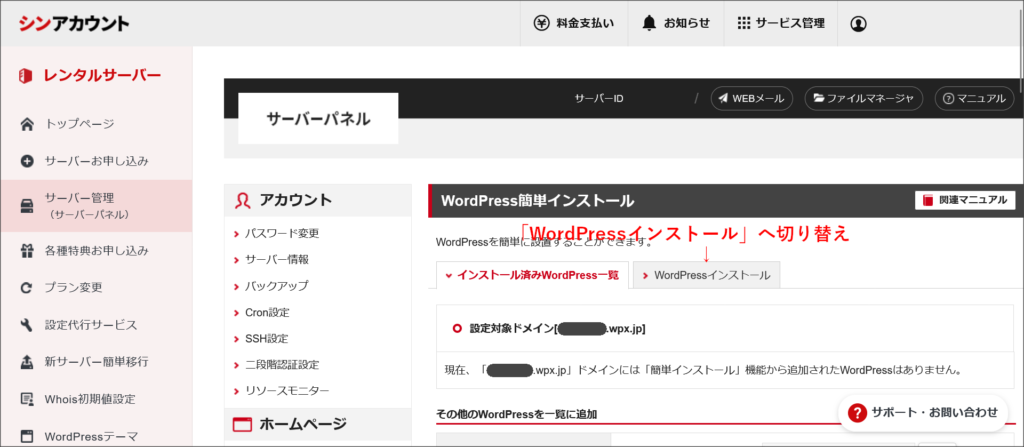Screen dimensions: 1024x447
Task: Open 各種特典お申し込み in sidebar
Action: pyautogui.click(x=96, y=250)
